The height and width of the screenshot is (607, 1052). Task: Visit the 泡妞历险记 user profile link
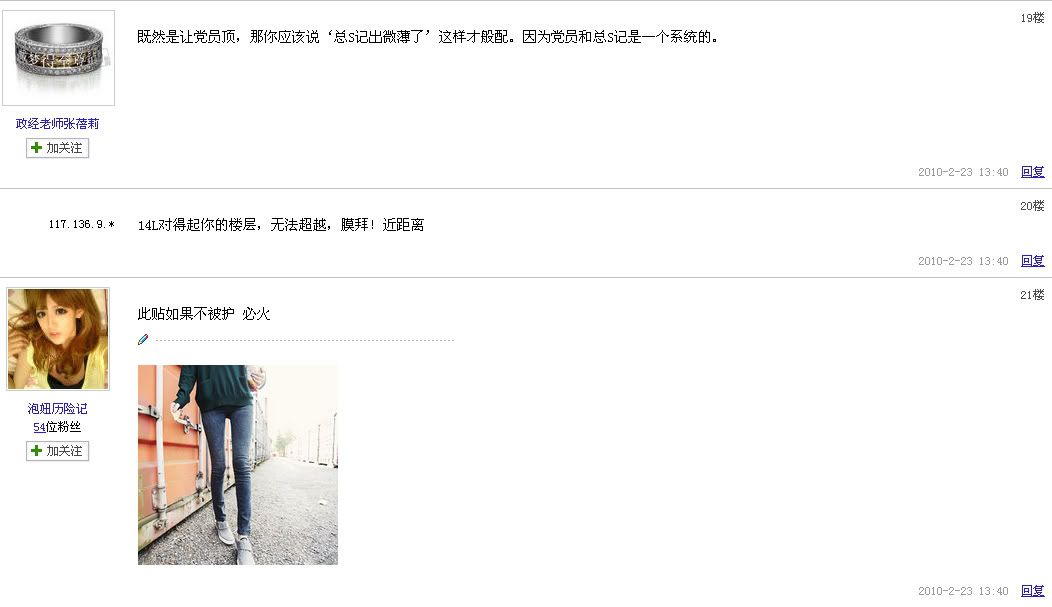click(x=58, y=408)
